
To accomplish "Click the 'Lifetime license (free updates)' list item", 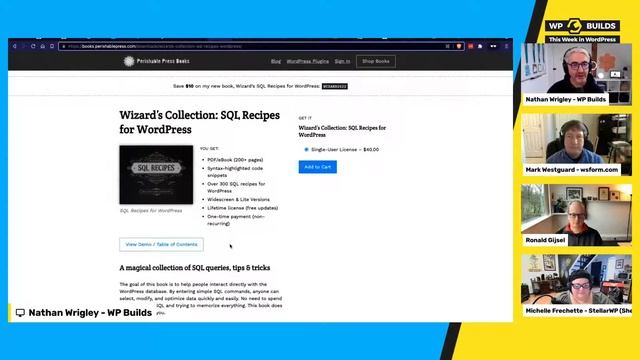I will tap(242, 208).
